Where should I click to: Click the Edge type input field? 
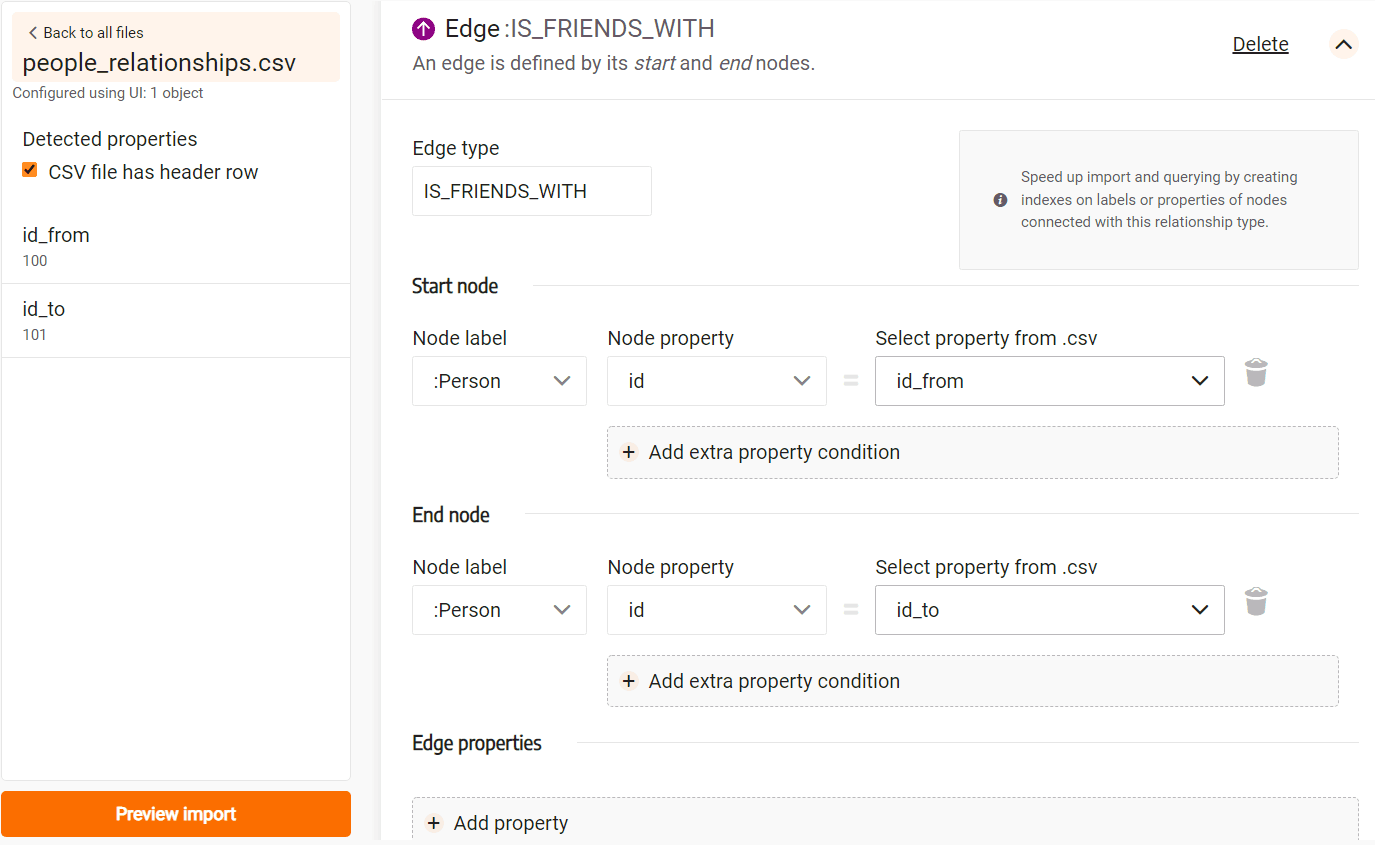(x=532, y=191)
